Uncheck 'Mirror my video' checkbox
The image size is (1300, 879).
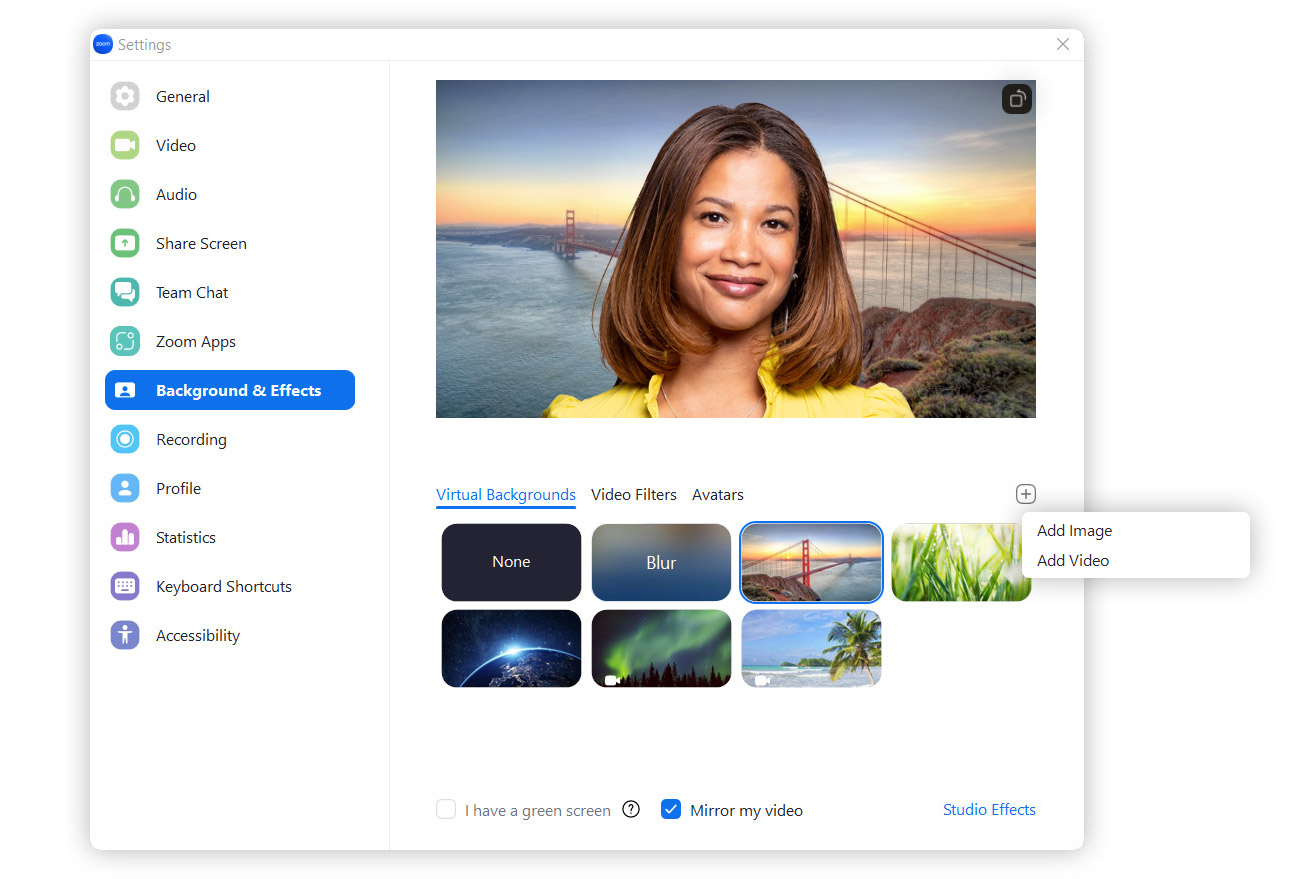tap(671, 810)
